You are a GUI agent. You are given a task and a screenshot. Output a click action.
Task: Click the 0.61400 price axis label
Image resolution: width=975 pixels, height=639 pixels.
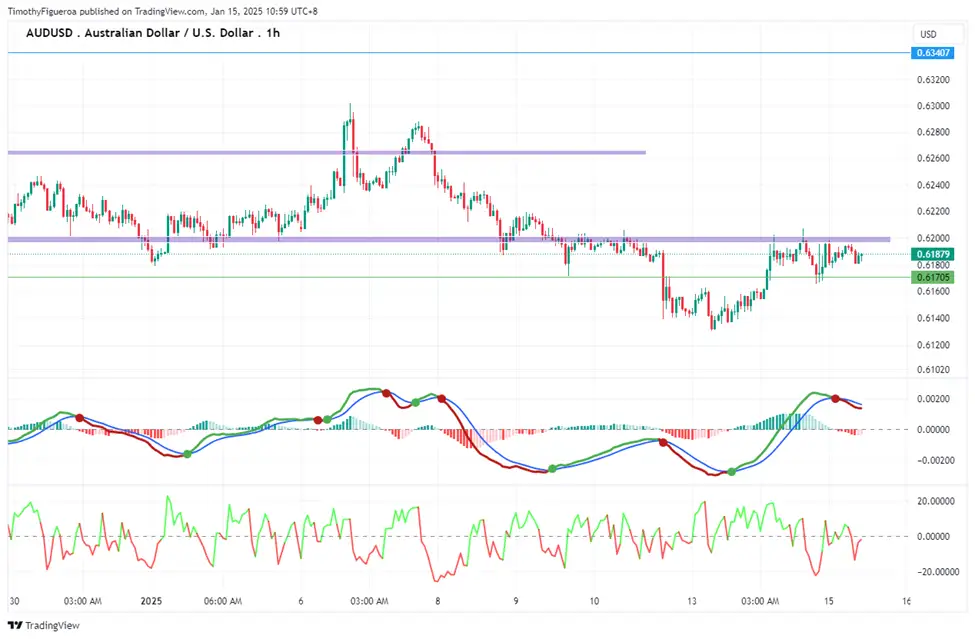click(x=933, y=318)
